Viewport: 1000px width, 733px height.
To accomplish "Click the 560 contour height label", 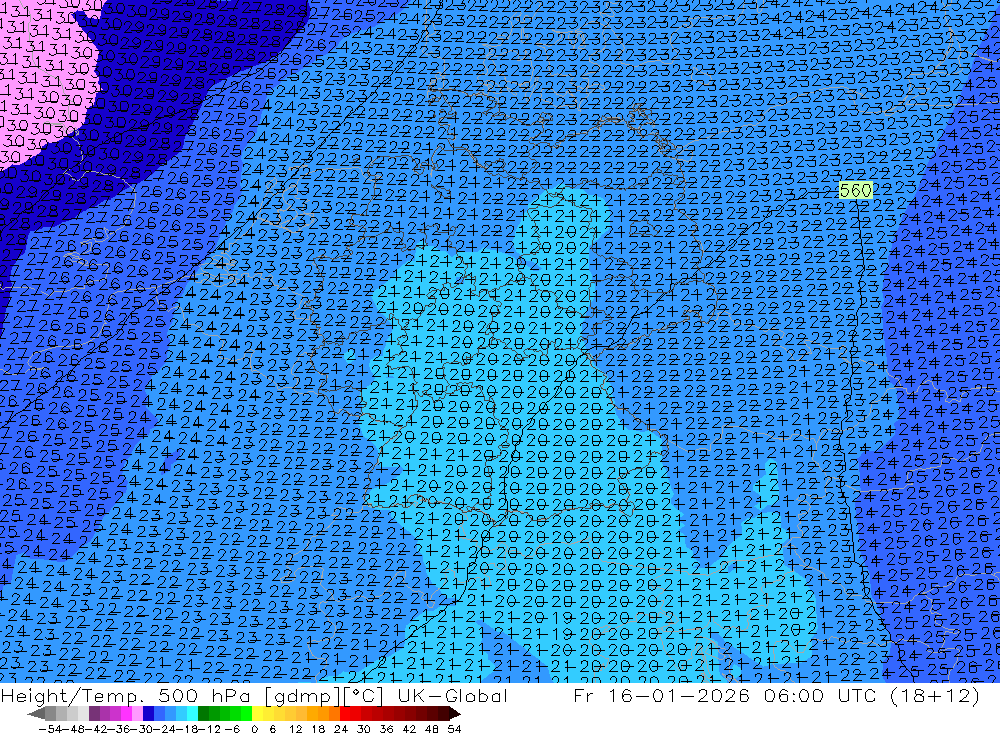I will coord(856,190).
